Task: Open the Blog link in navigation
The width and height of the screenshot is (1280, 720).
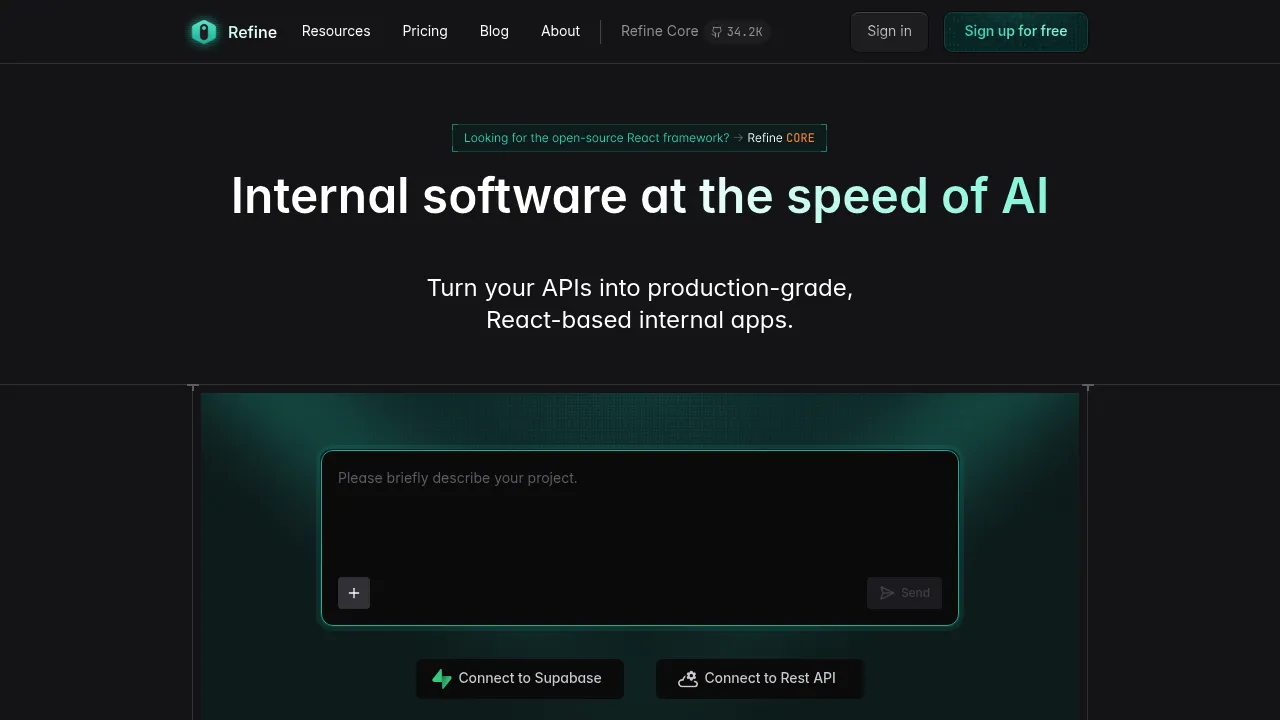Action: pos(494,31)
